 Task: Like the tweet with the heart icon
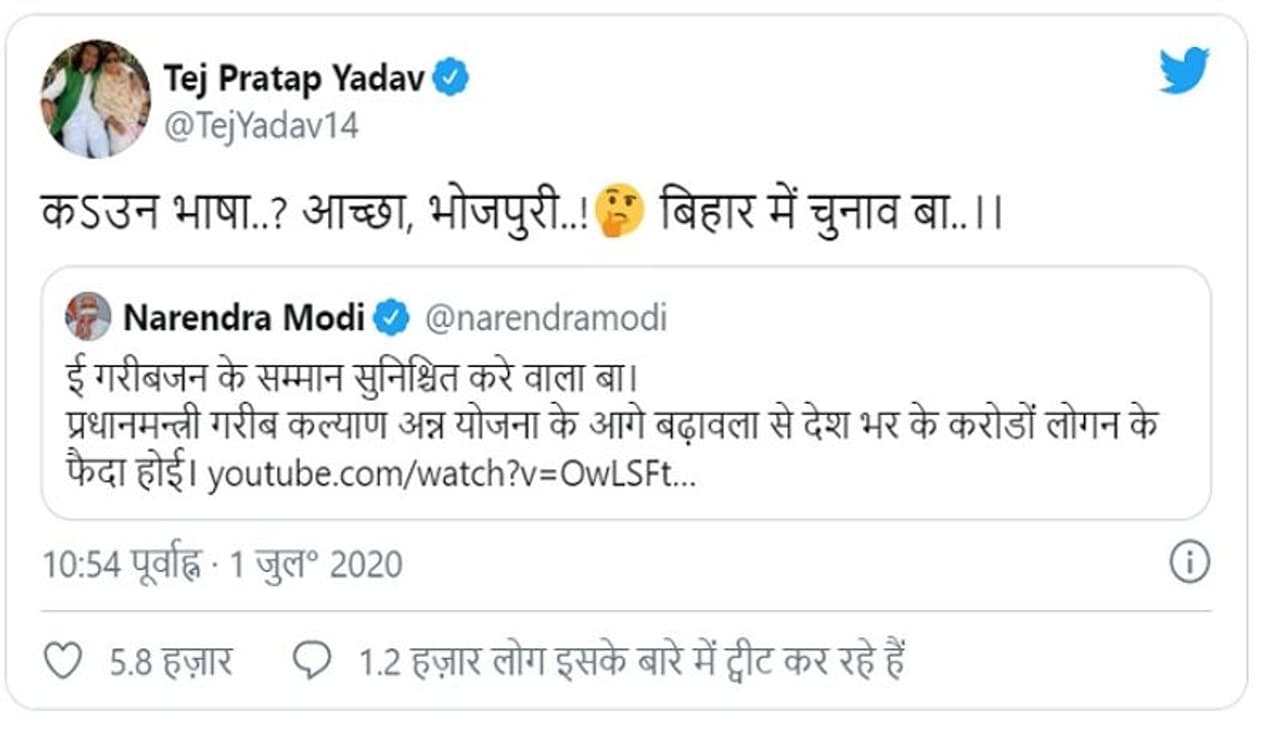[64, 661]
